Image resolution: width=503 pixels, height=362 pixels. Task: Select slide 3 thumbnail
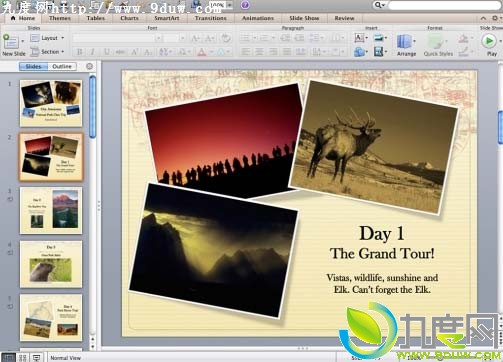(51, 210)
